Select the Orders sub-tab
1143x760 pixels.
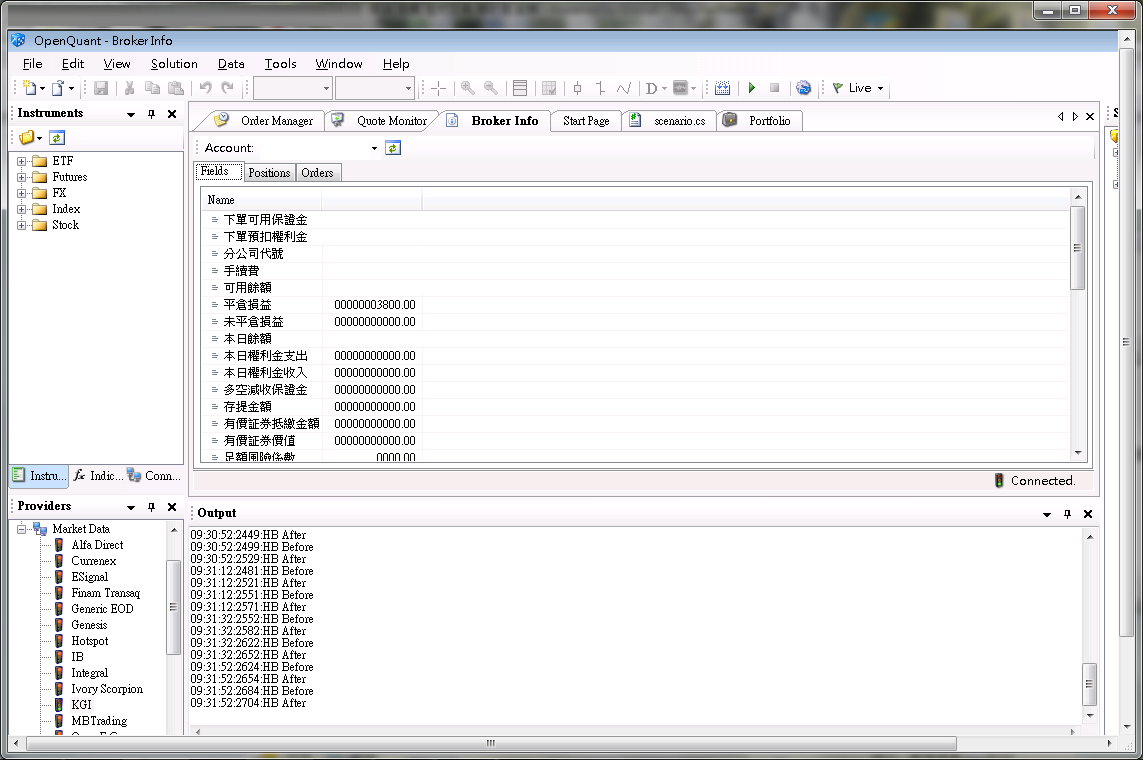click(x=317, y=173)
